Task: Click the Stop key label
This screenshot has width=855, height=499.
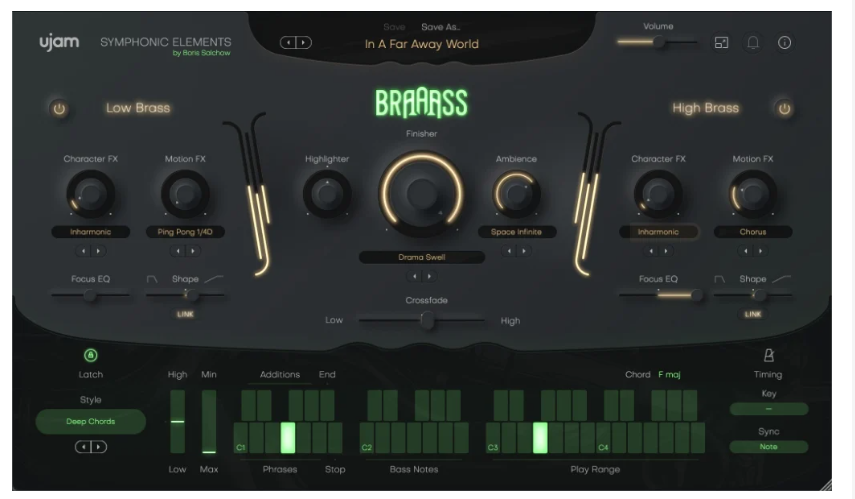Action: point(335,470)
